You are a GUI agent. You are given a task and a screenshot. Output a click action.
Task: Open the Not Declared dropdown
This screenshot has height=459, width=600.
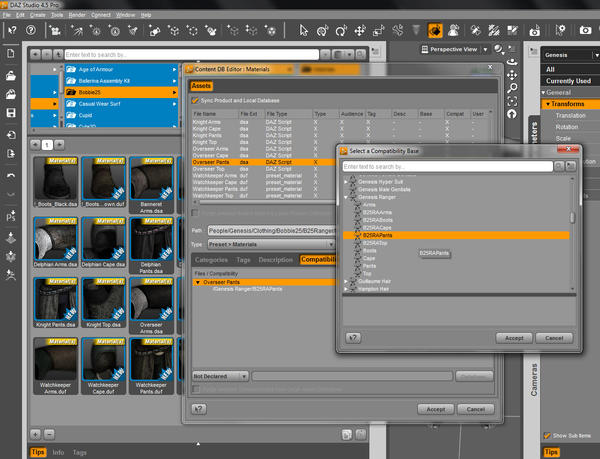(x=220, y=376)
